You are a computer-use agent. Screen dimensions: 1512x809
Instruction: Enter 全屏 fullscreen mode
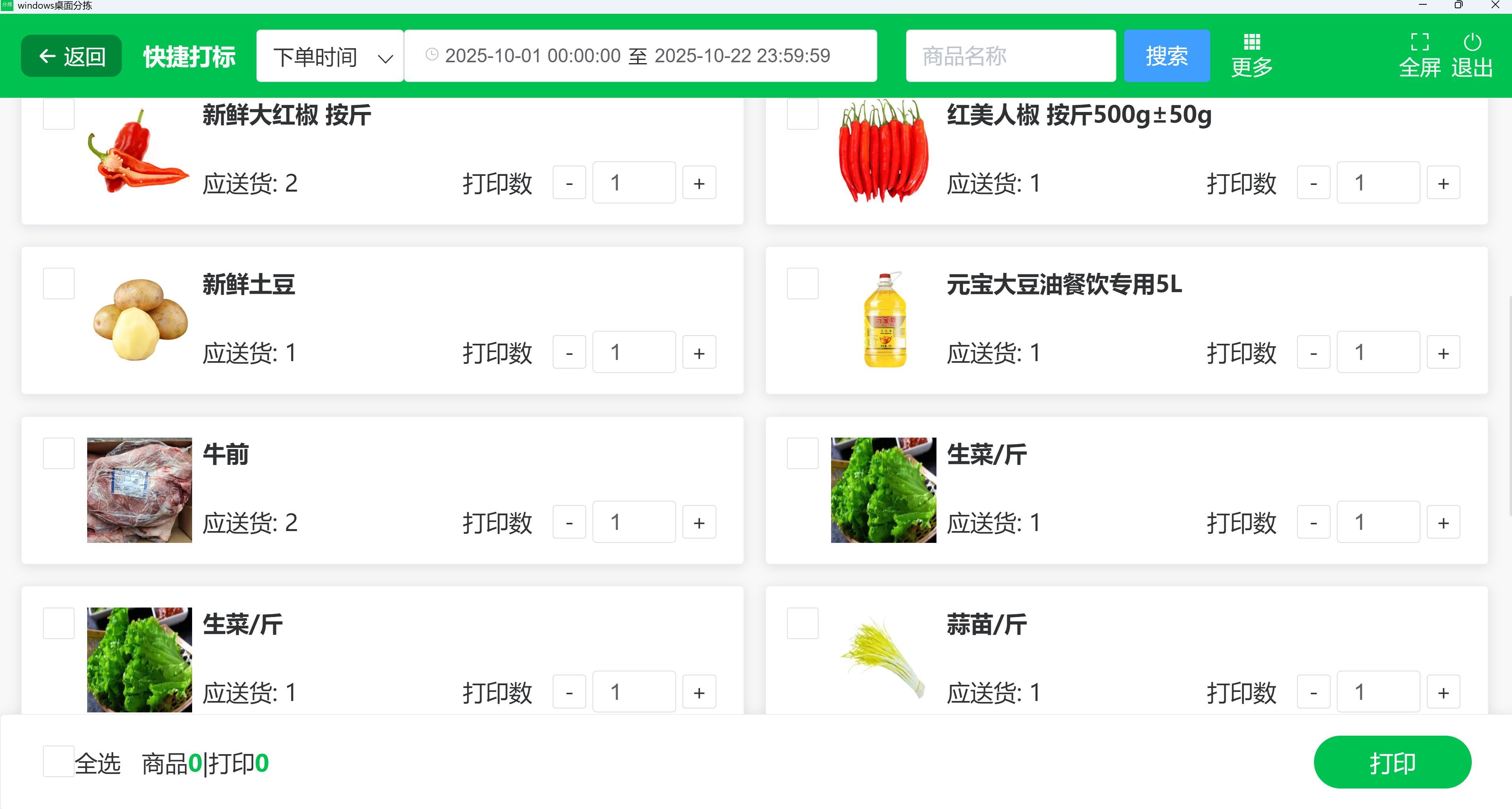1419,42
